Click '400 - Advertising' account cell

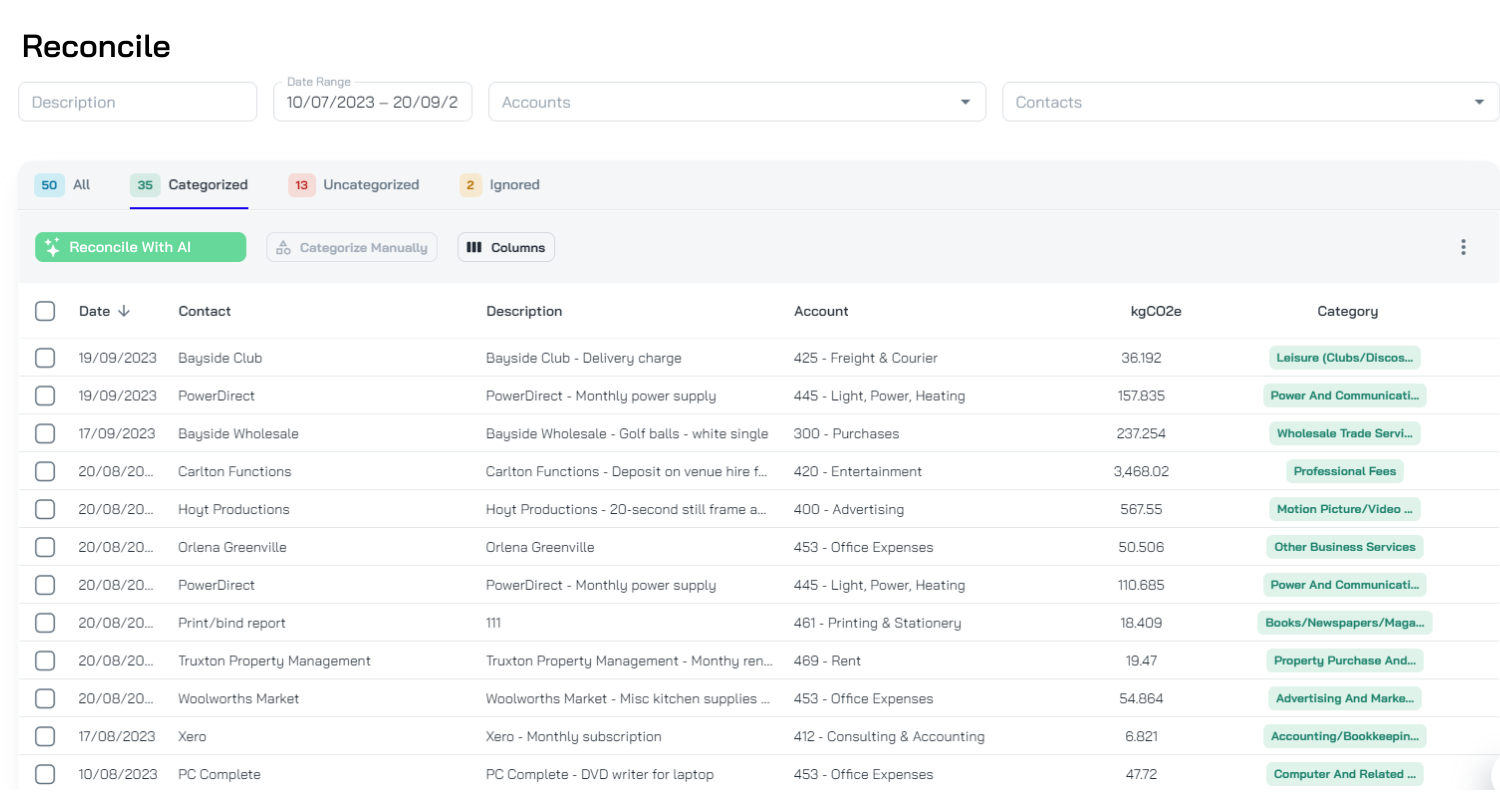pos(849,509)
